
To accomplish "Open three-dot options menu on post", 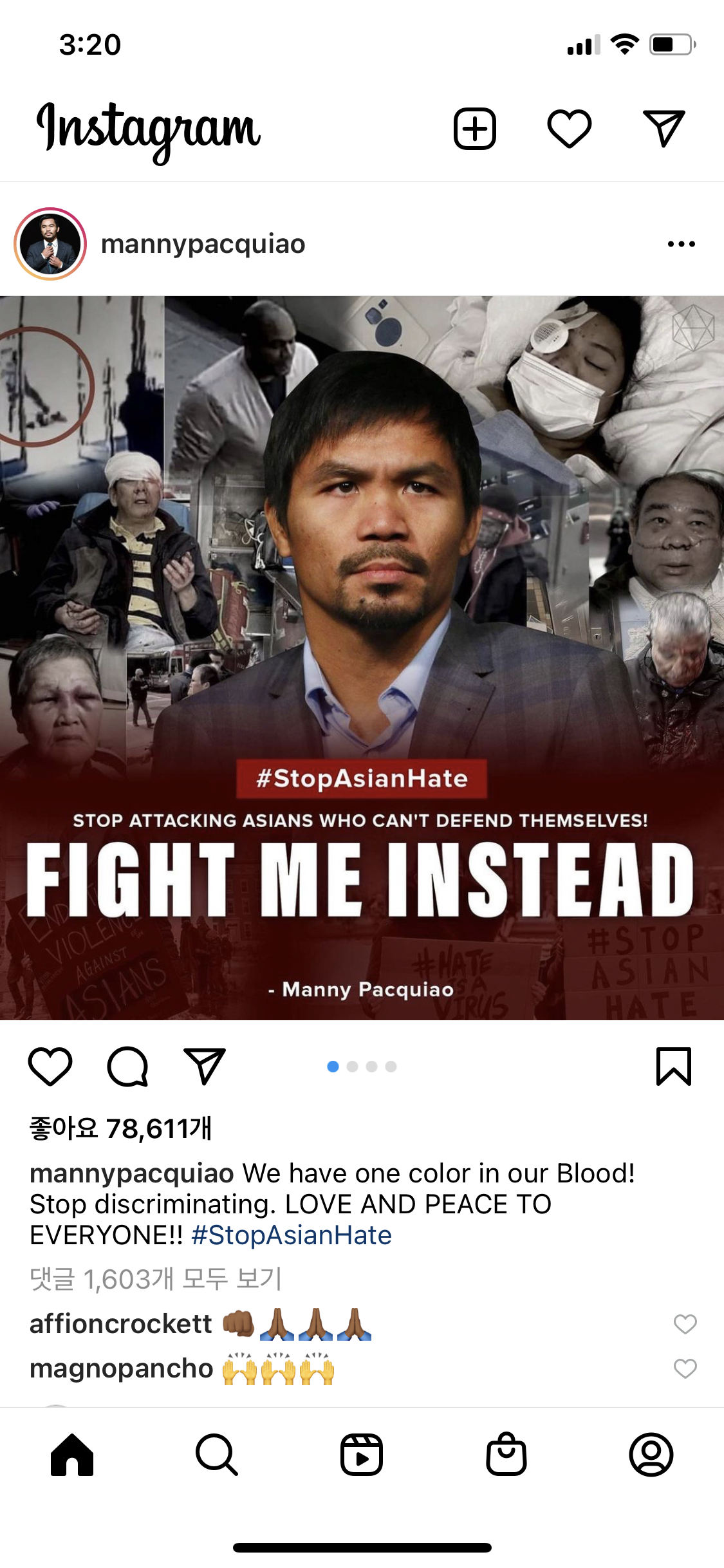I will click(682, 244).
